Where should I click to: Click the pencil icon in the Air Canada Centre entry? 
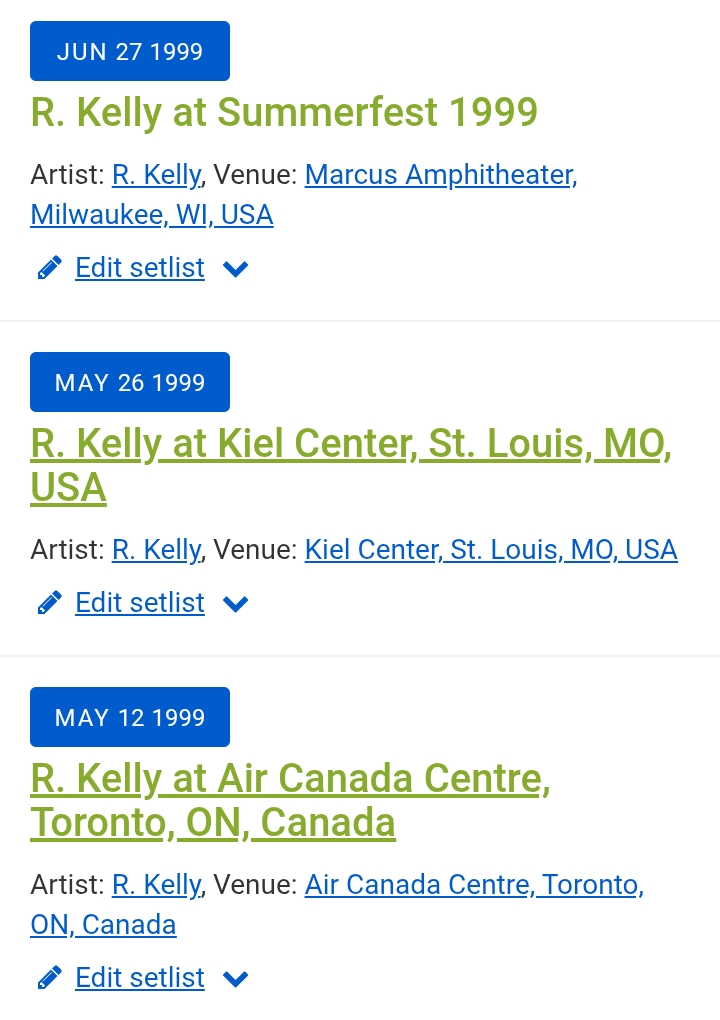click(x=49, y=978)
